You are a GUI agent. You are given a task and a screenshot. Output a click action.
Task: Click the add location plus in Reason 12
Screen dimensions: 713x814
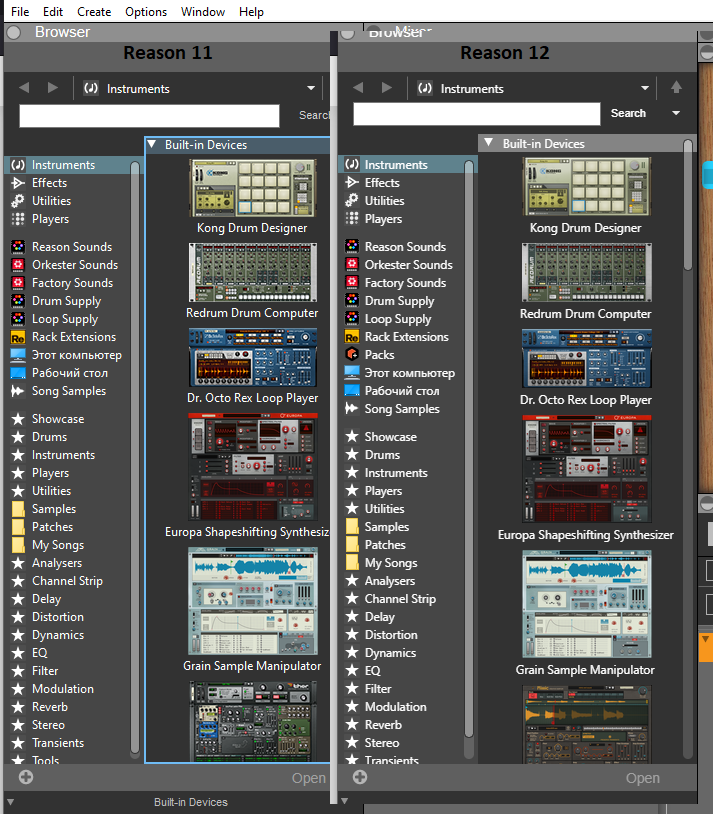tap(360, 777)
